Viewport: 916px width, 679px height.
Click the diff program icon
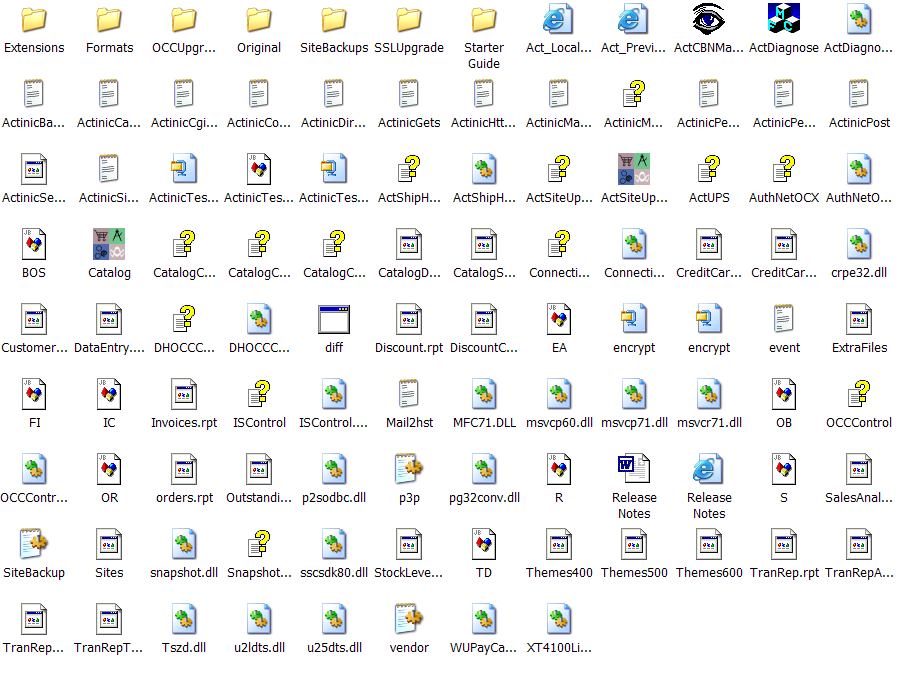[334, 320]
